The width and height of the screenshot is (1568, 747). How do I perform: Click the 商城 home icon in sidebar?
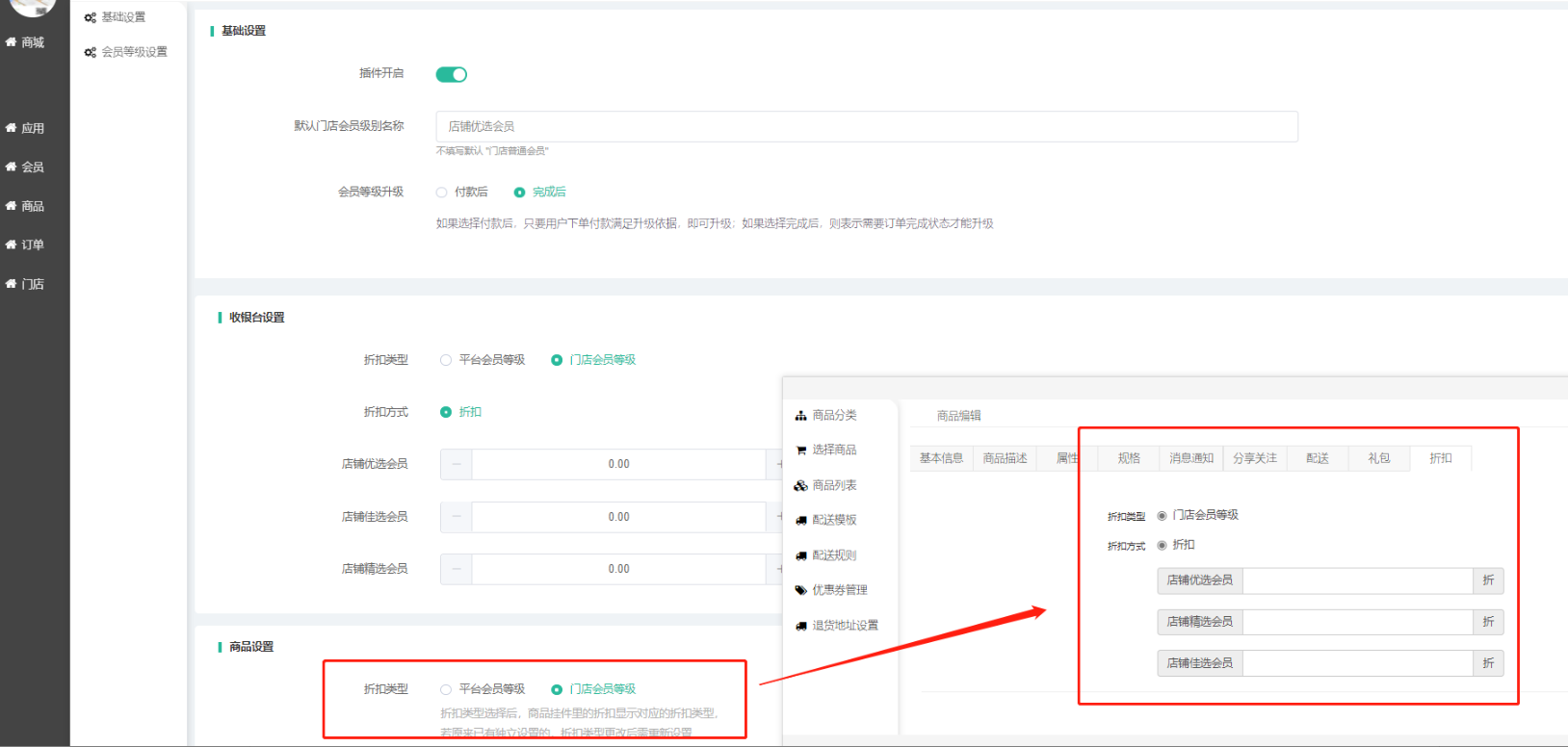11,42
